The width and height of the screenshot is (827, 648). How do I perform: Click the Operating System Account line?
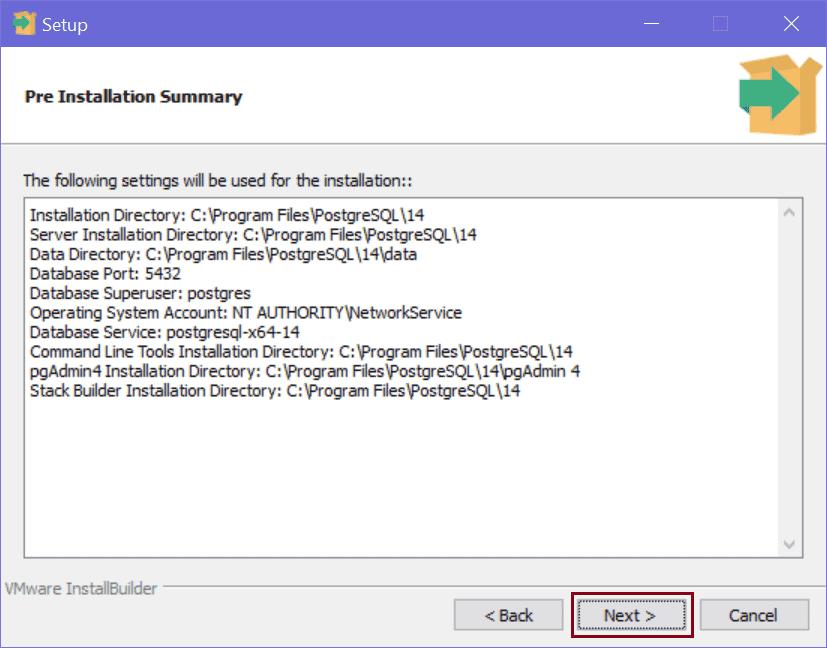coord(245,312)
